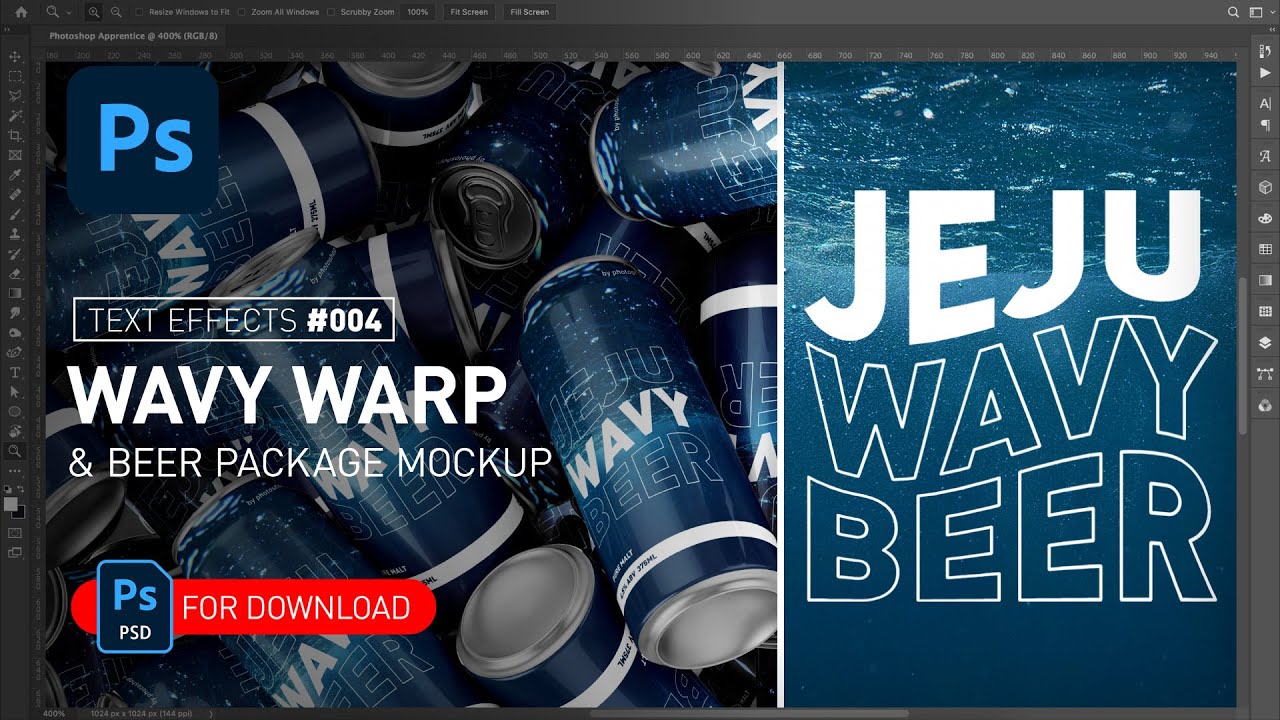The image size is (1280, 720).
Task: Click the Fill Screen button
Action: click(x=529, y=12)
